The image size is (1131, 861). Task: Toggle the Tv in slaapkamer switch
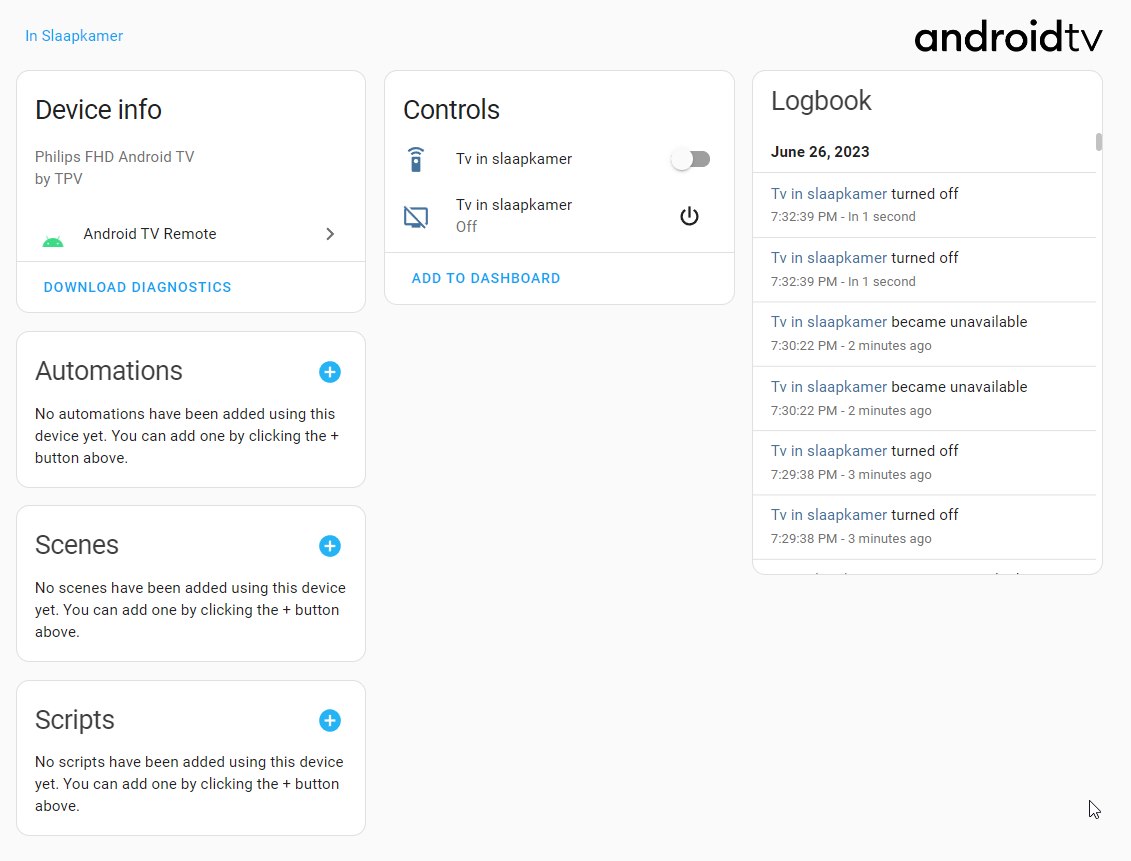[x=690, y=158]
